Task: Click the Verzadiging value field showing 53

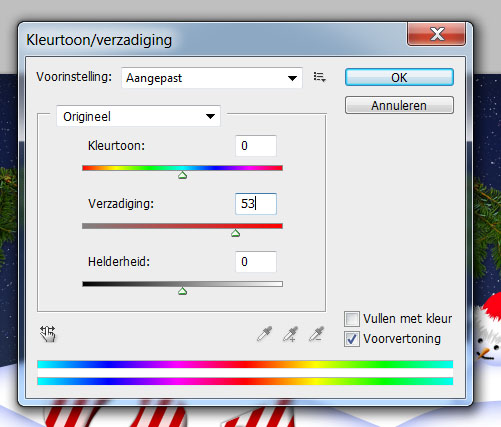Action: (x=256, y=204)
